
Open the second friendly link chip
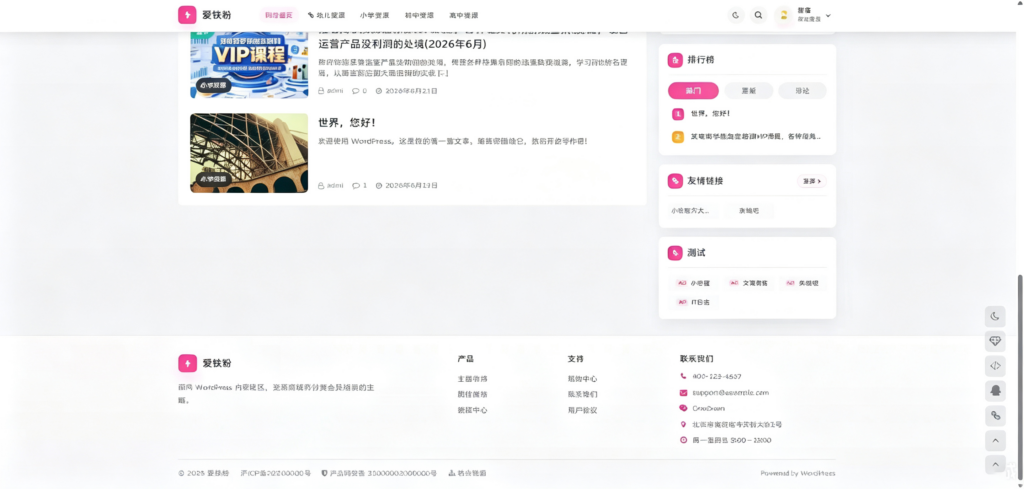pos(749,211)
